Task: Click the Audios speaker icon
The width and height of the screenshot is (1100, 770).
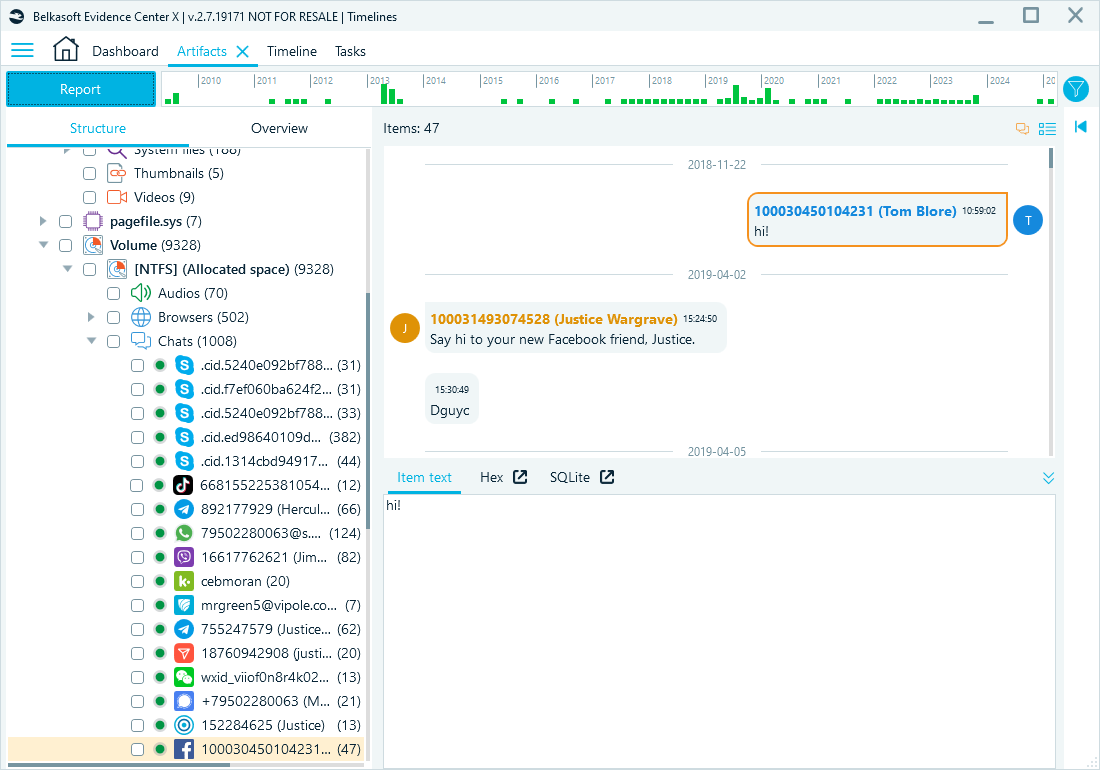Action: pos(140,293)
